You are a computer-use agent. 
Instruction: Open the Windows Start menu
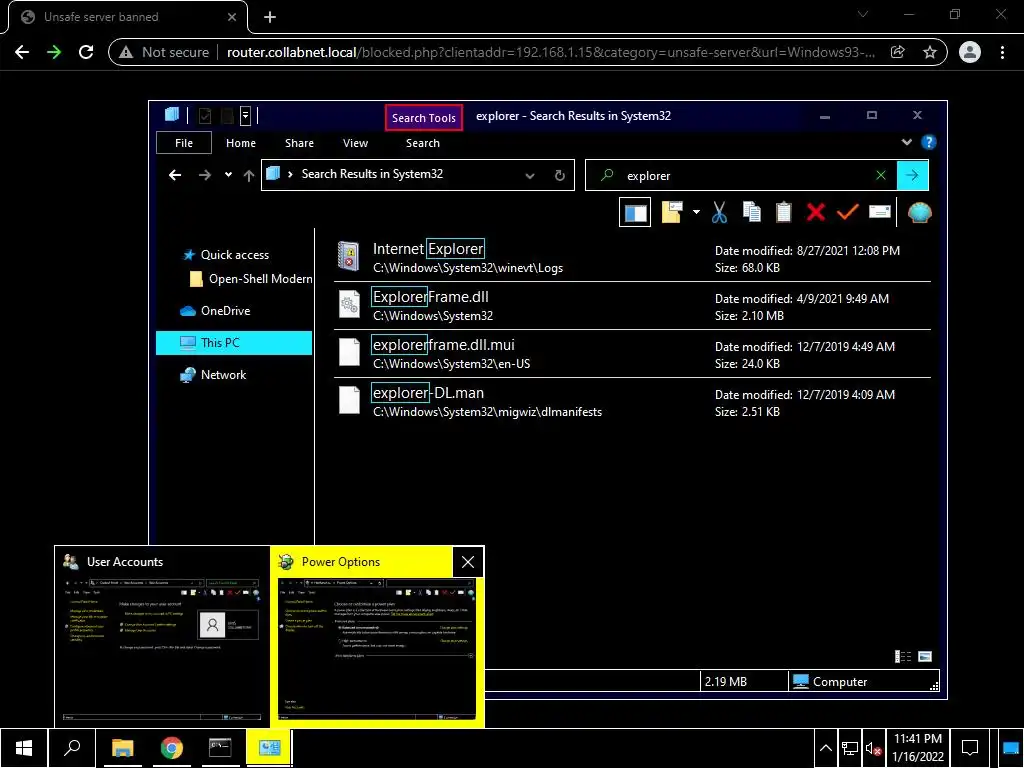pyautogui.click(x=24, y=748)
